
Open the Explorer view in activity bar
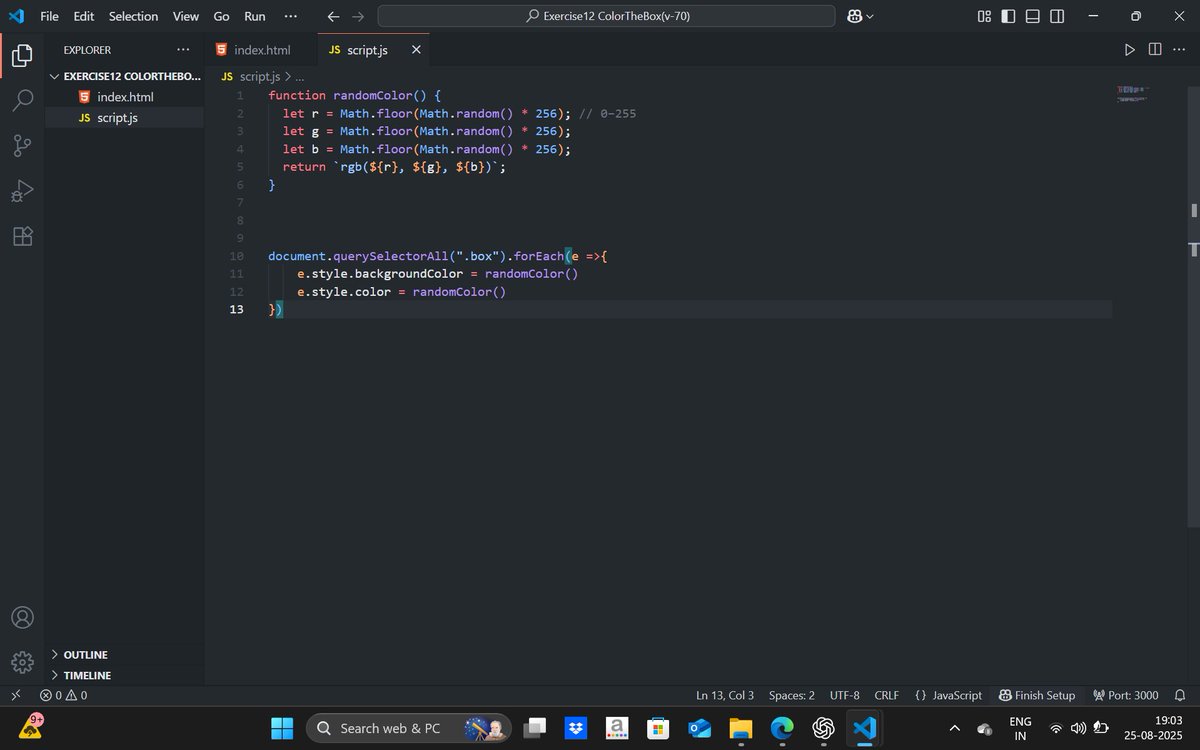coord(22,56)
